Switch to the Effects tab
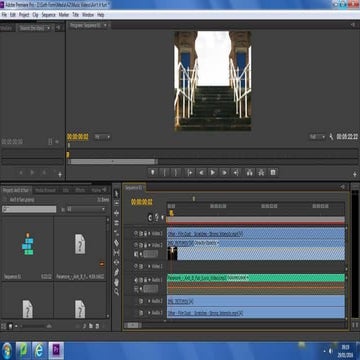This screenshot has width=360, height=360. point(80,190)
